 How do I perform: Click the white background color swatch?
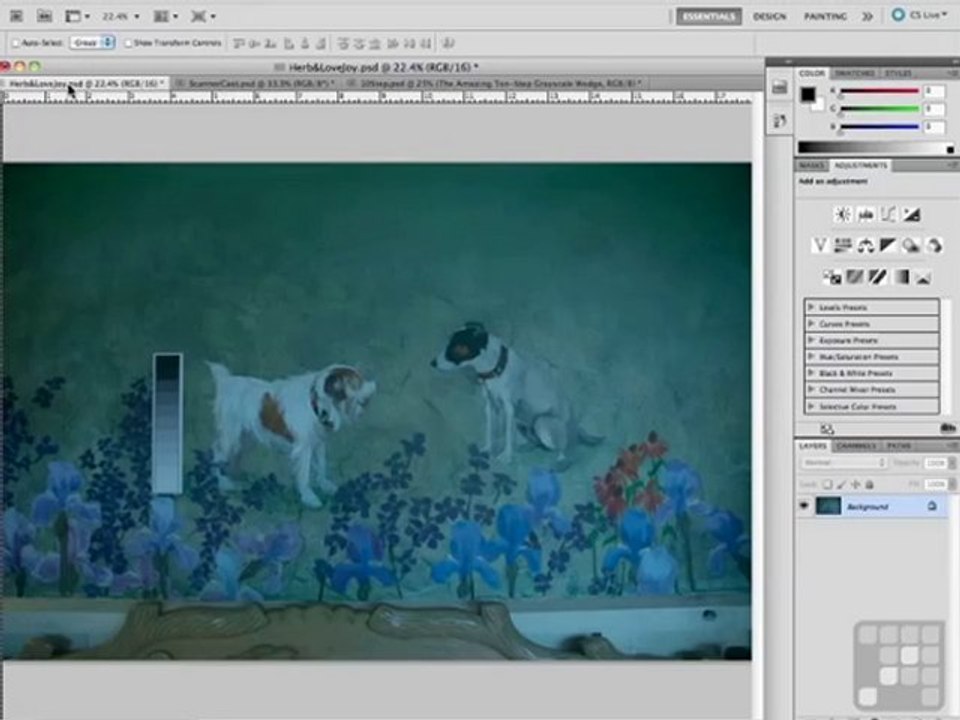(819, 105)
